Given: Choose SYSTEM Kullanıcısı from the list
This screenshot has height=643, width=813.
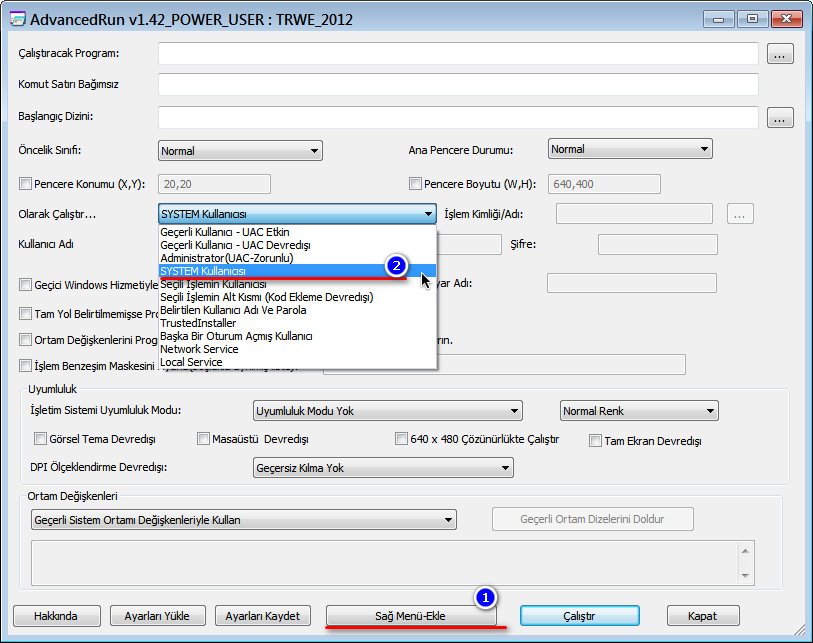Looking at the screenshot, I should click(297, 271).
